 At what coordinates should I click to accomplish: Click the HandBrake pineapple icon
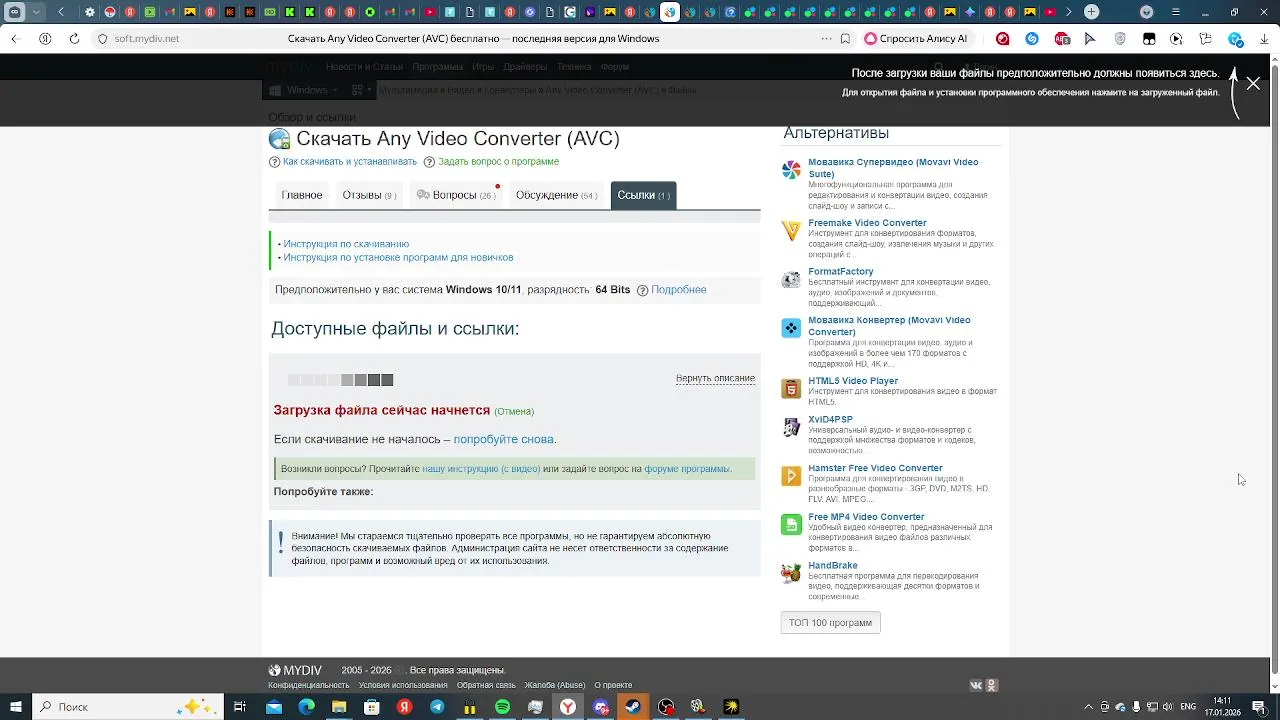click(x=791, y=573)
